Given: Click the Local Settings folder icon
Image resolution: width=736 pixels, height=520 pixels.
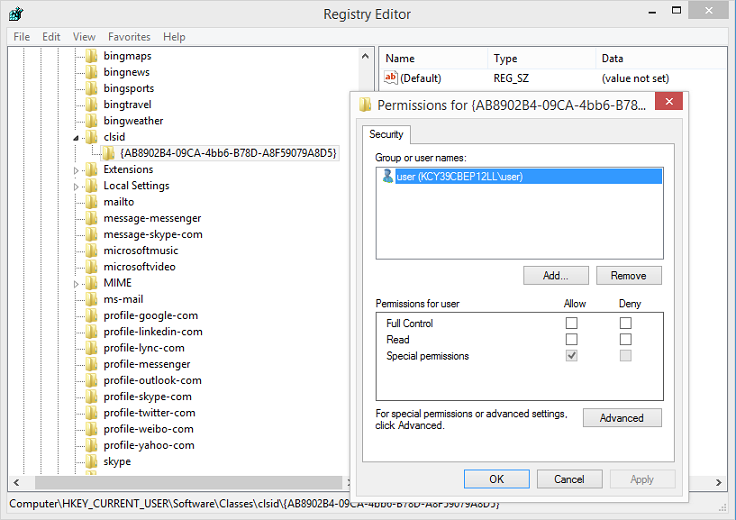Looking at the screenshot, I should (92, 185).
